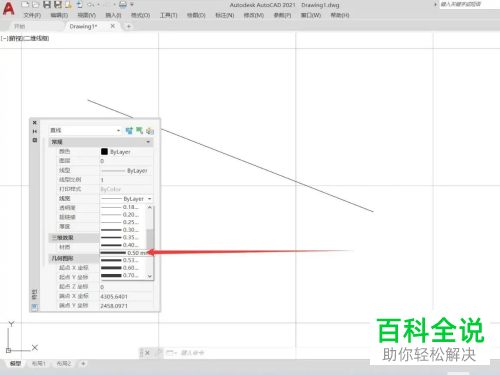Open the viewport controls label [-][俯视][二维线框]

[25, 39]
